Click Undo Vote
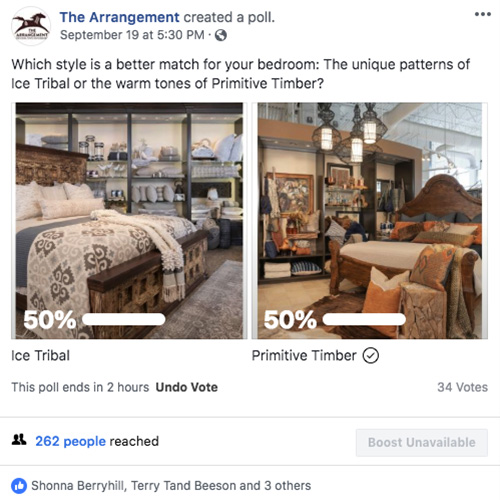The image size is (500, 500). [x=187, y=387]
